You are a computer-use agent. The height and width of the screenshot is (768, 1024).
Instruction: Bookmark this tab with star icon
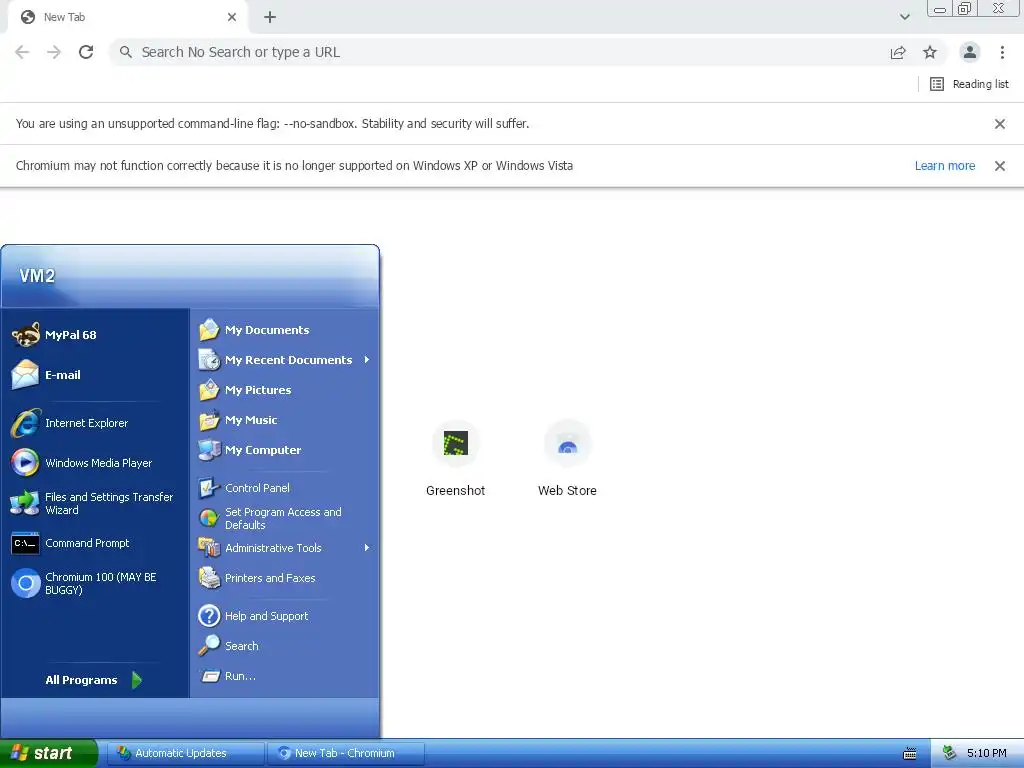[930, 52]
